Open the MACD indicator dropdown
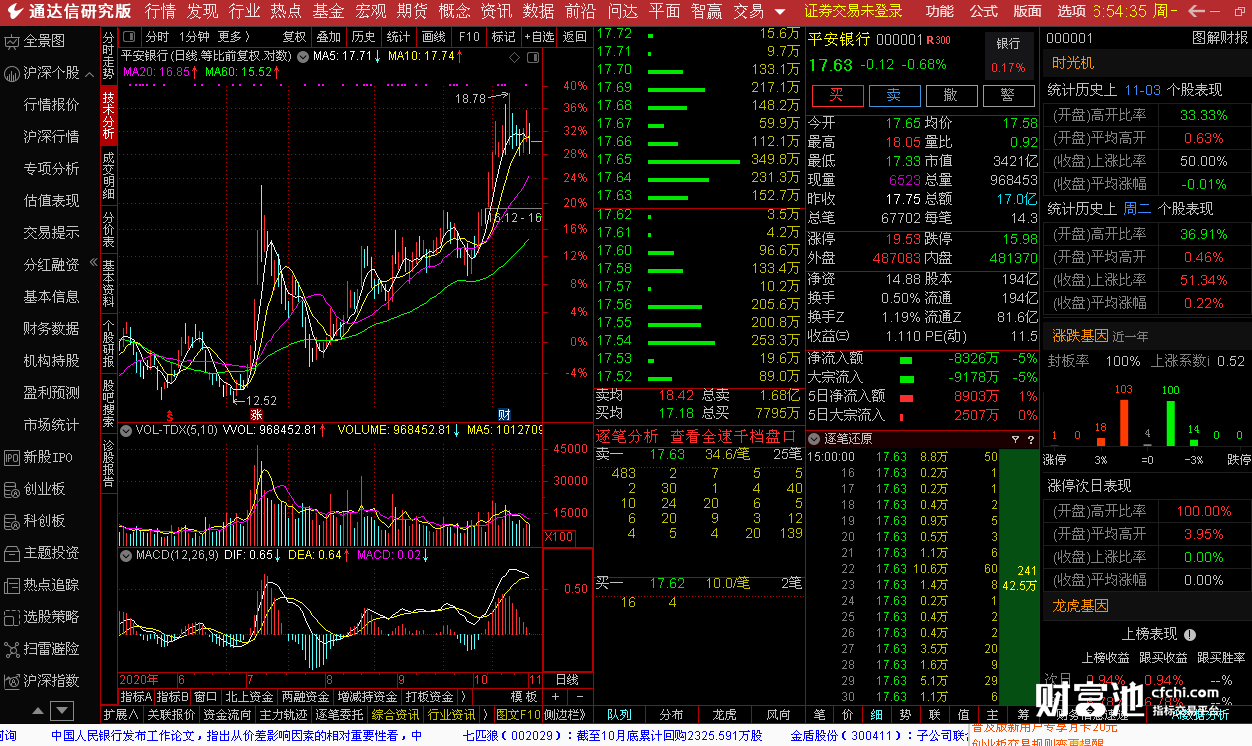Screen dimensions: 1252x746 pos(127,554)
